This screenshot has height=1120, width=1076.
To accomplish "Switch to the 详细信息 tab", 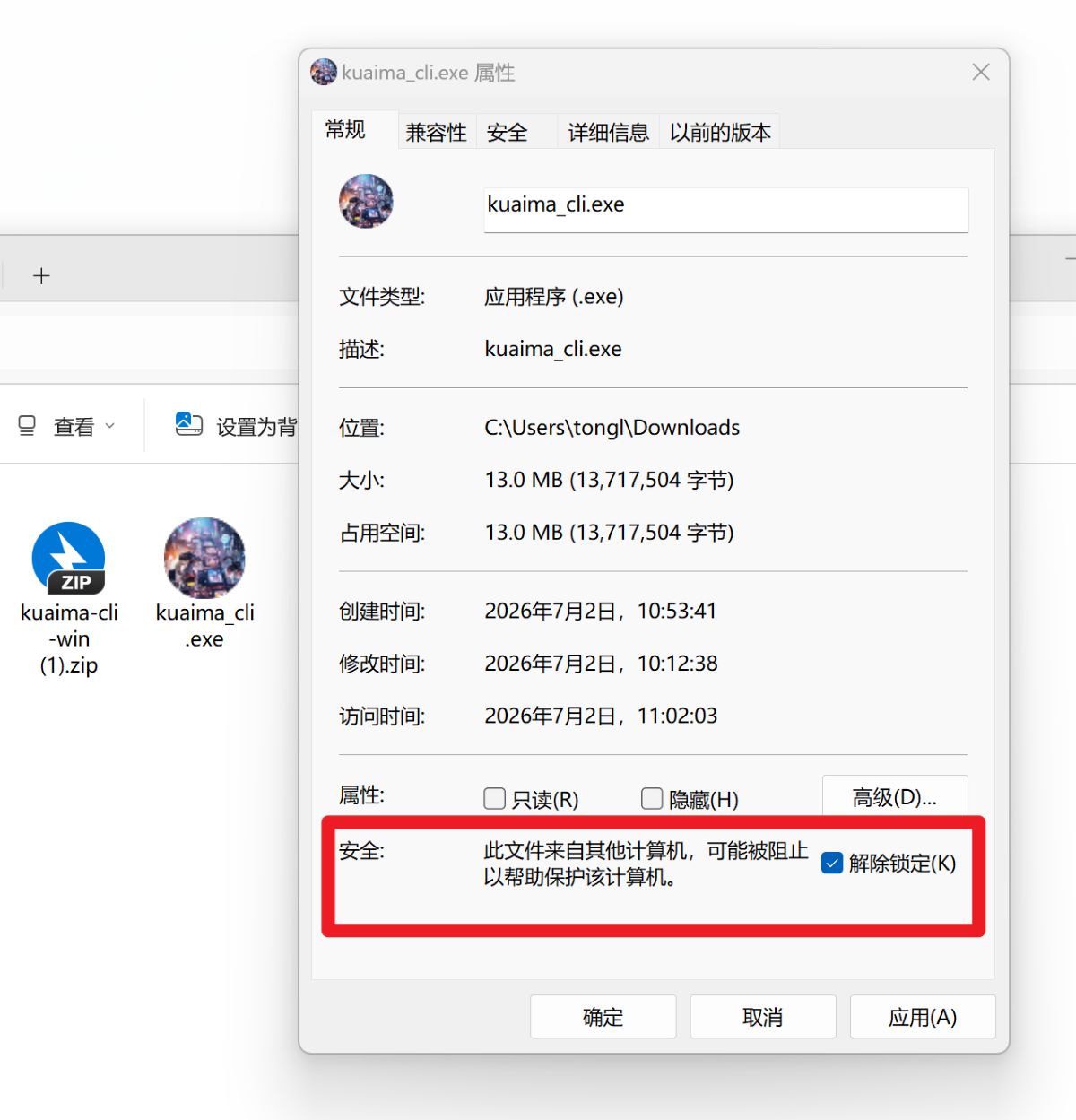I will point(609,133).
